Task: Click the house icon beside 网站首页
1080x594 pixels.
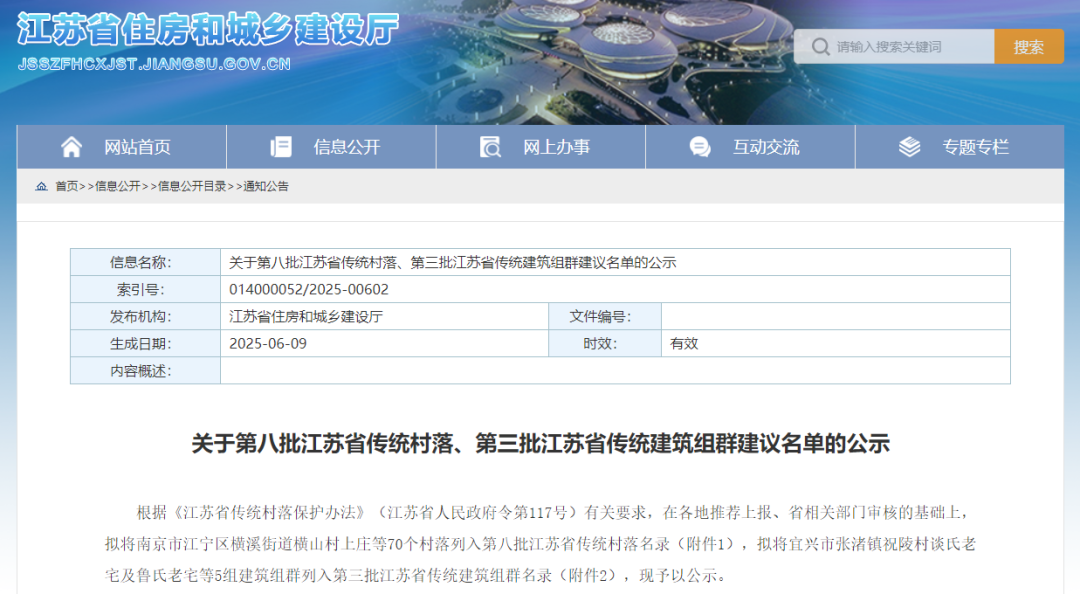Action: click(x=72, y=147)
